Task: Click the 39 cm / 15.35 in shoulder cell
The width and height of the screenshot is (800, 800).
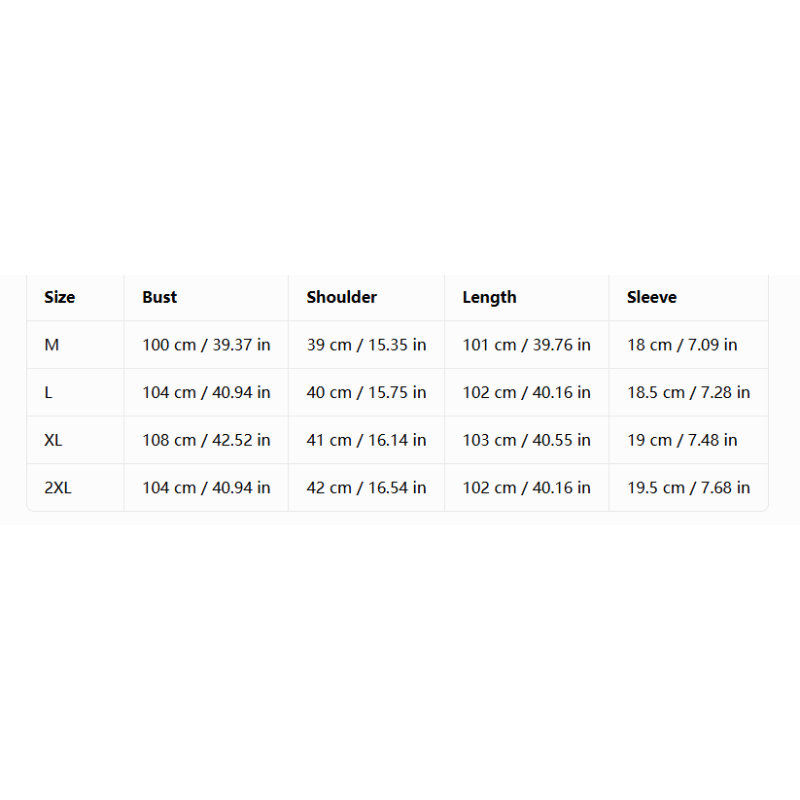Action: click(x=366, y=345)
